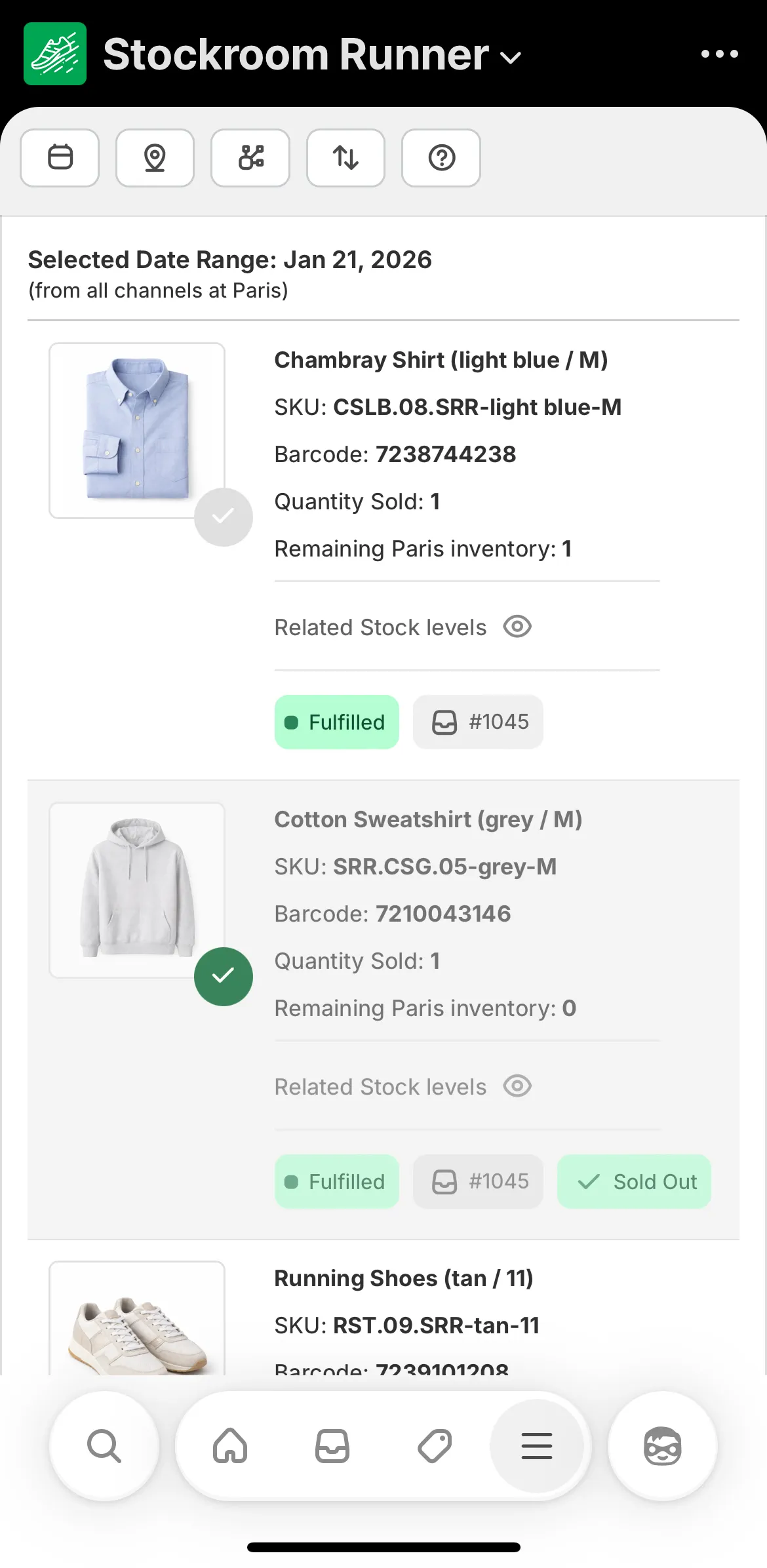Open the hamburger menu in bottom bar
Screen dimensions: 767x1568
(x=537, y=1446)
